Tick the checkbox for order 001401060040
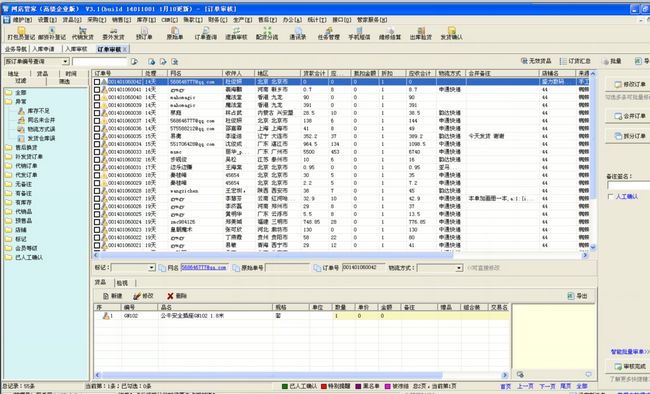650x394 pixels. (x=97, y=97)
